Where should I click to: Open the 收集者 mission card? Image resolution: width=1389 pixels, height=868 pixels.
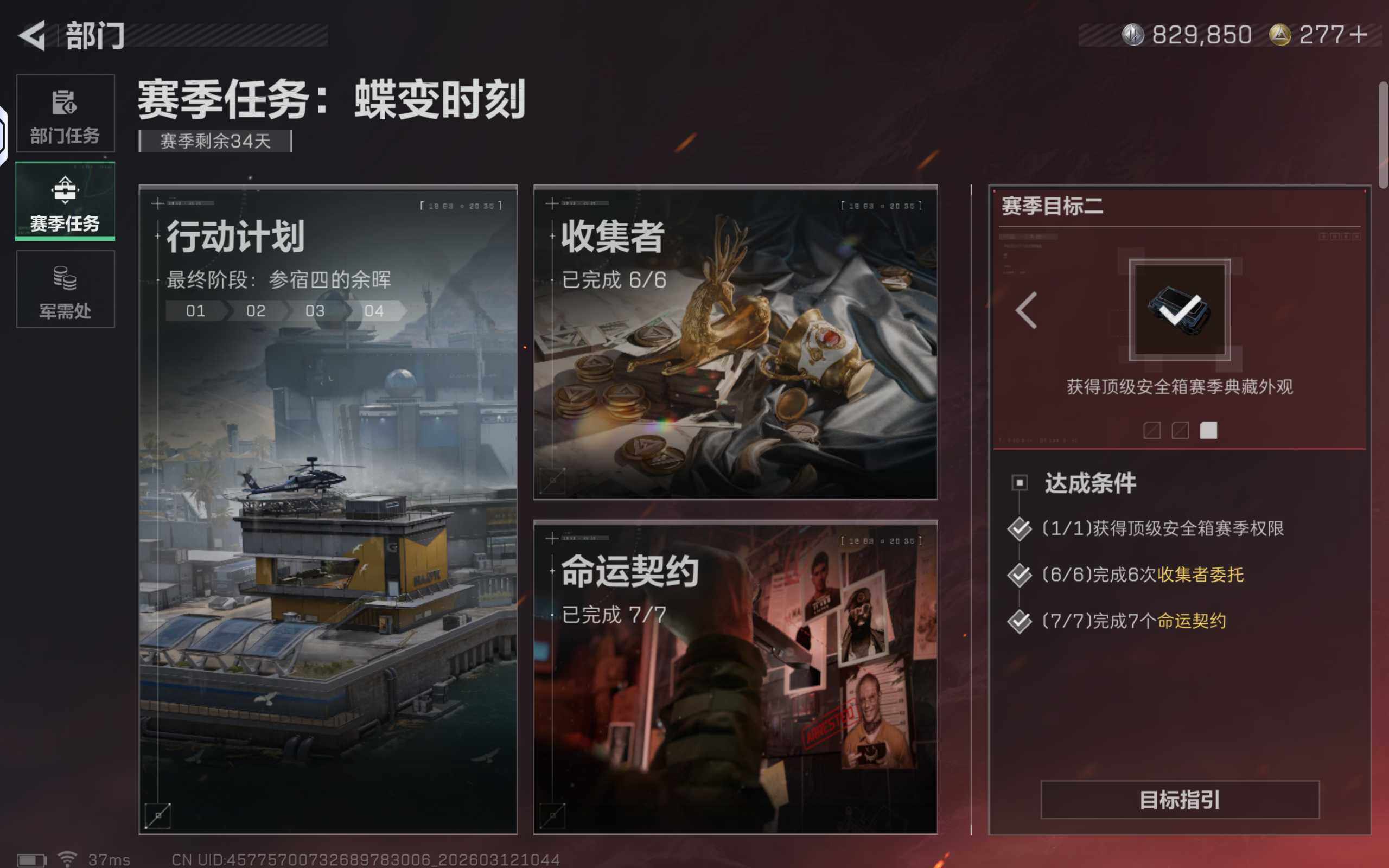click(735, 342)
